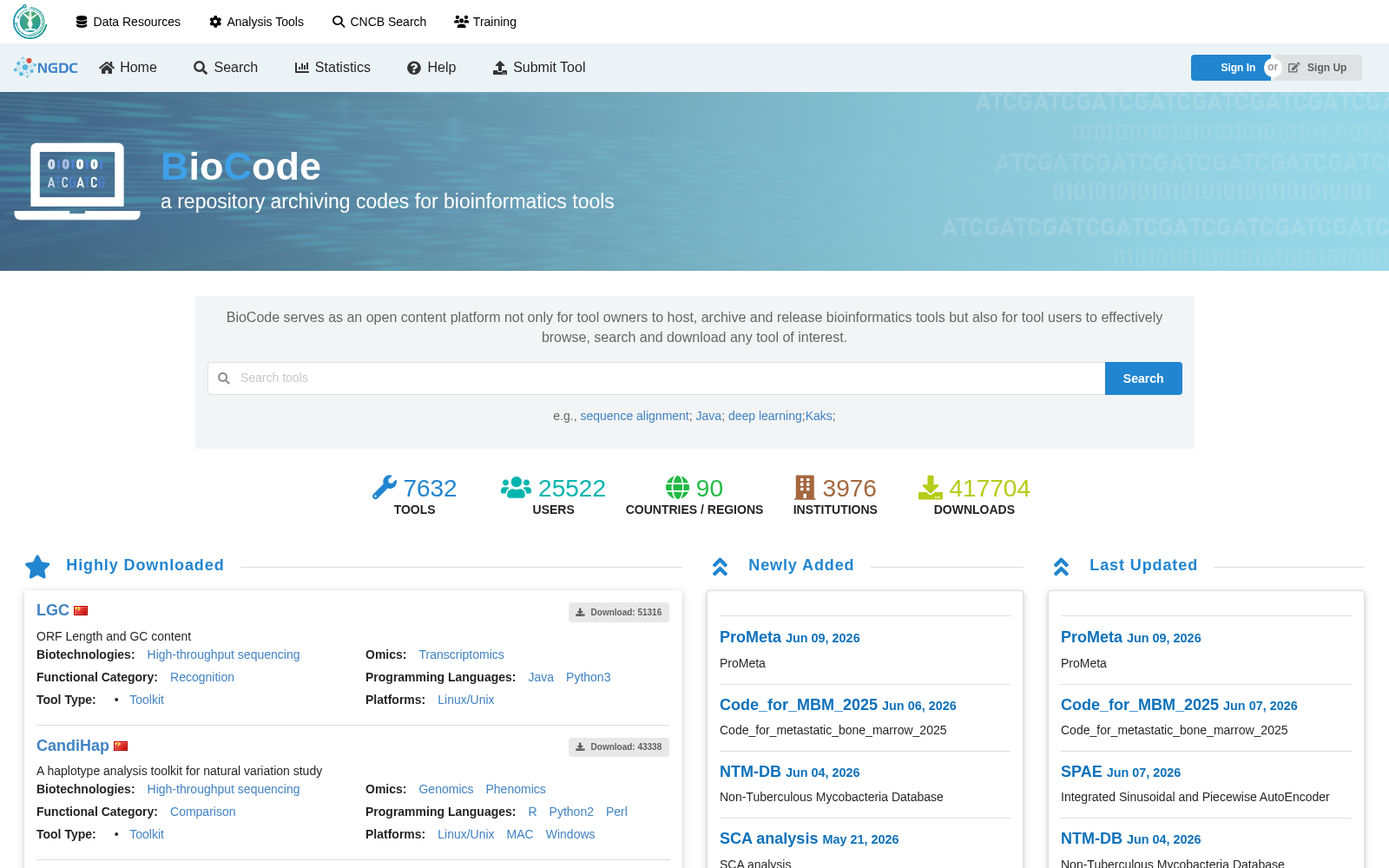Click the wrench Tools statistic icon
This screenshot has width=1389, height=868.
(x=384, y=487)
